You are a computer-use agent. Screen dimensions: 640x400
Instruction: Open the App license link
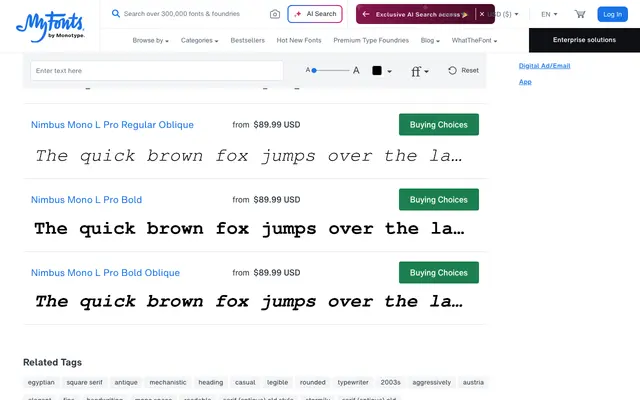(525, 82)
